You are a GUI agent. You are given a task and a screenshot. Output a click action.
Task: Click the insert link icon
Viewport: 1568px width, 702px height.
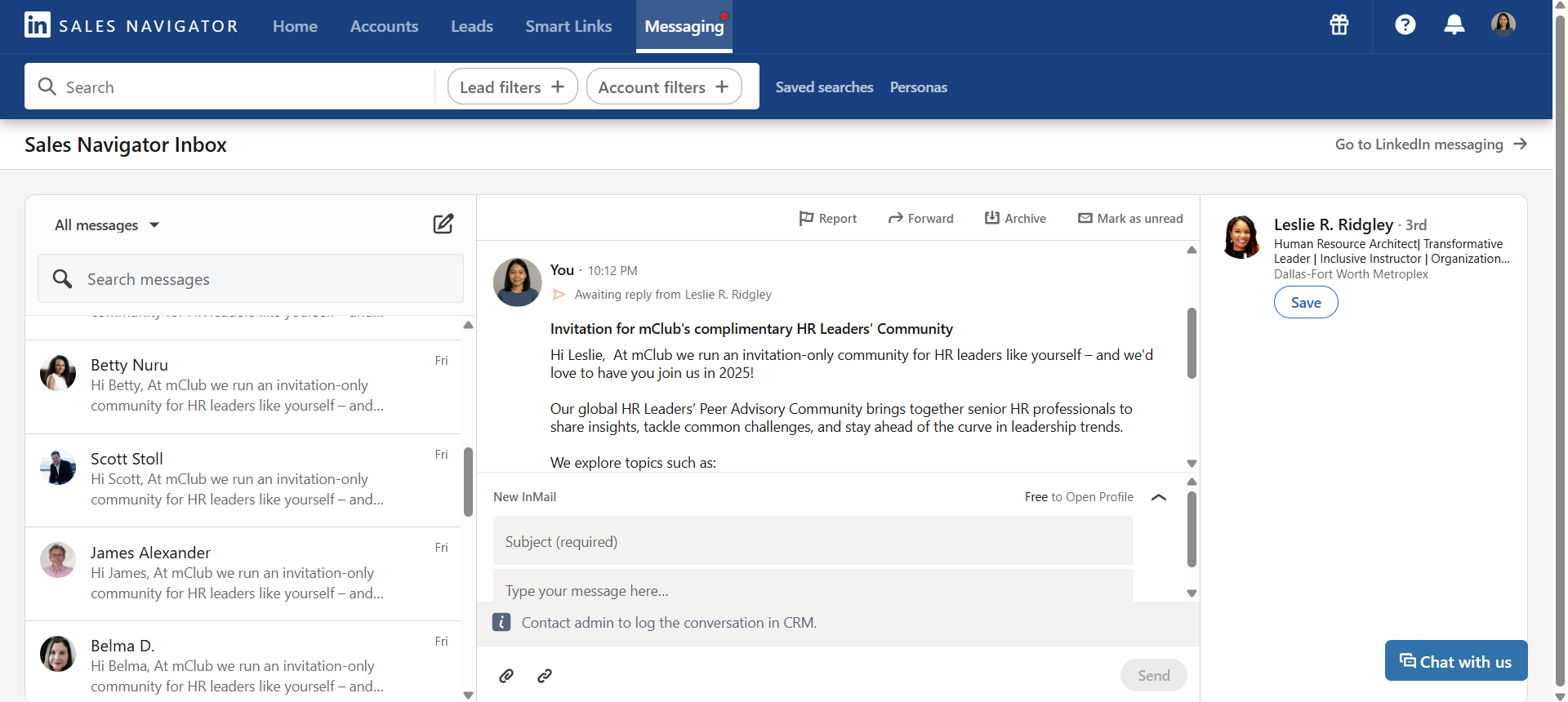coord(545,675)
